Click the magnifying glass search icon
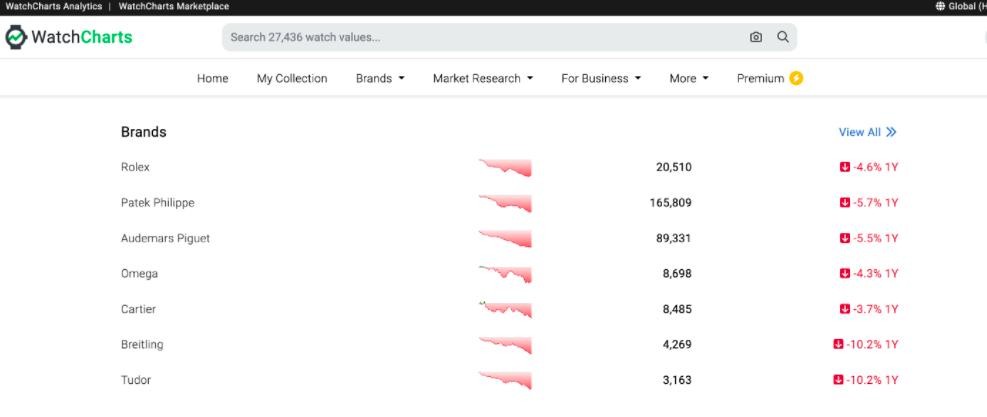 [x=783, y=37]
